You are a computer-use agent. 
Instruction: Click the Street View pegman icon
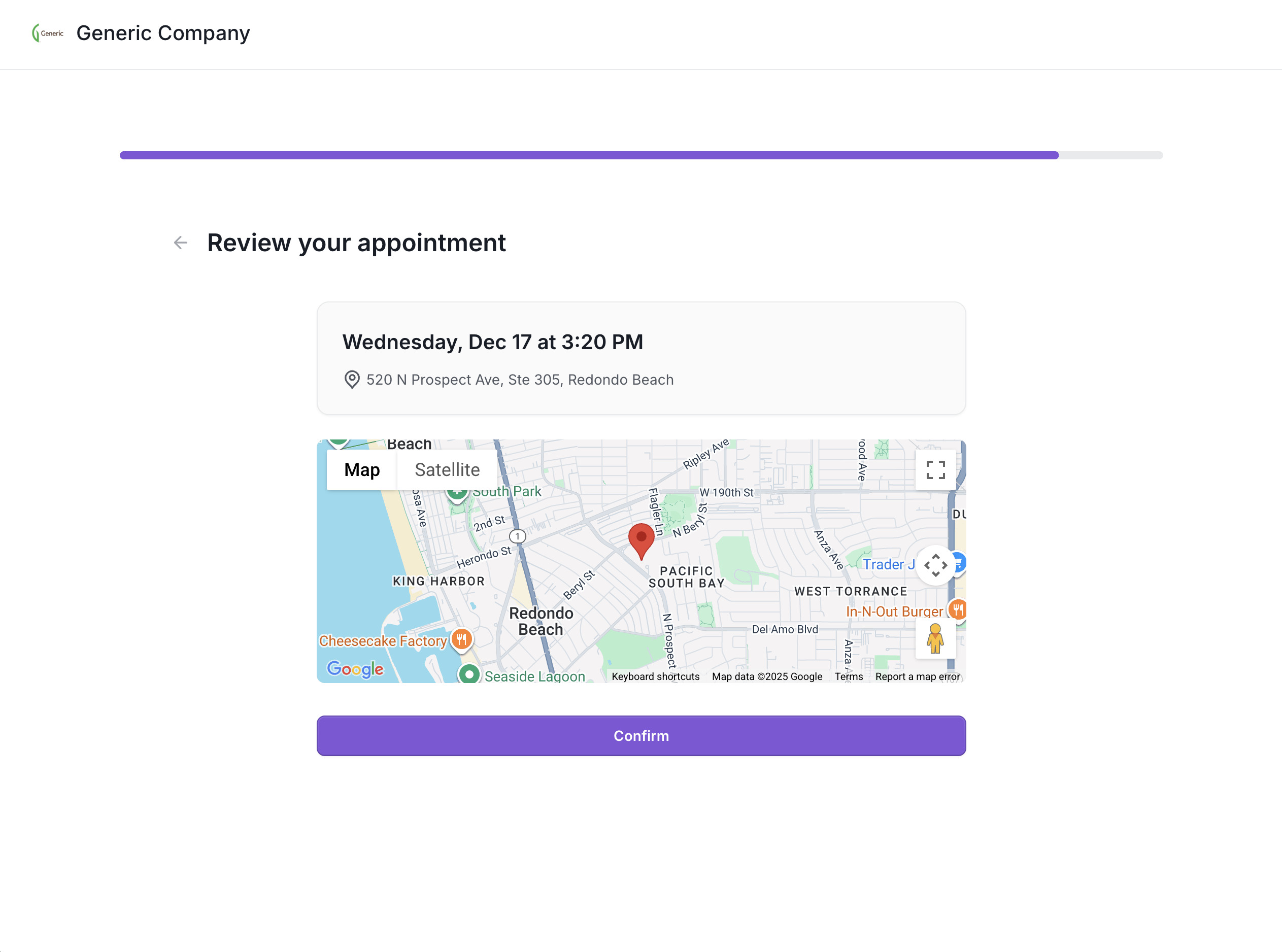tap(934, 638)
